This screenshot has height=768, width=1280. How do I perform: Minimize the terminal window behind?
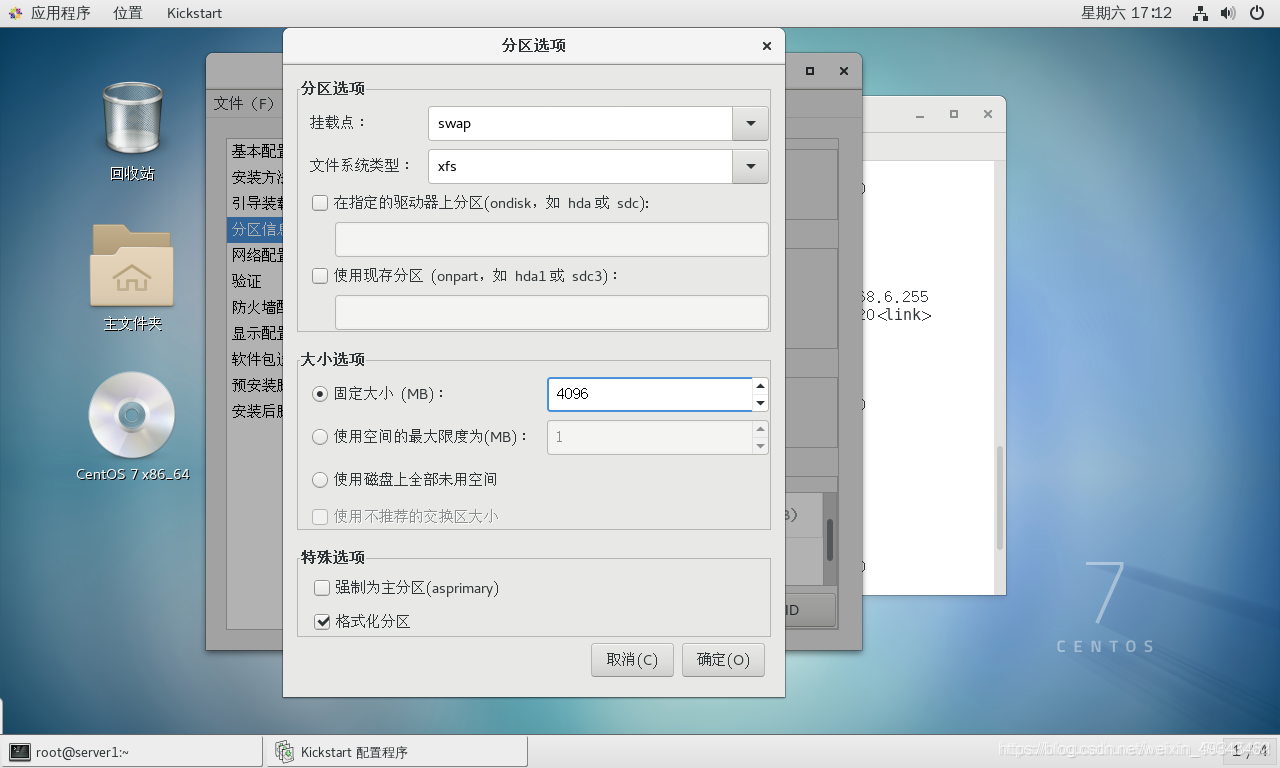tap(920, 114)
